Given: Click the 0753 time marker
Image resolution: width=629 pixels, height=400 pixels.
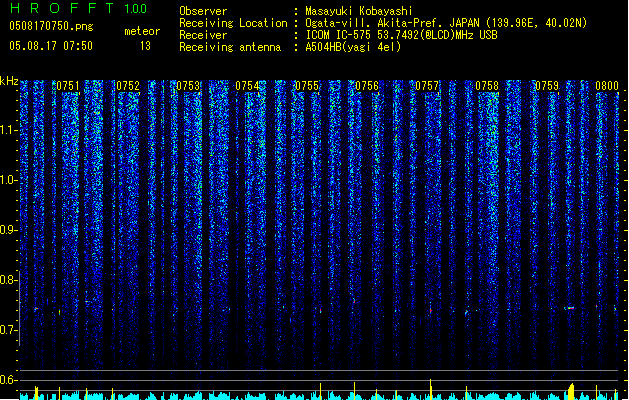Looking at the screenshot, I should (188, 86).
